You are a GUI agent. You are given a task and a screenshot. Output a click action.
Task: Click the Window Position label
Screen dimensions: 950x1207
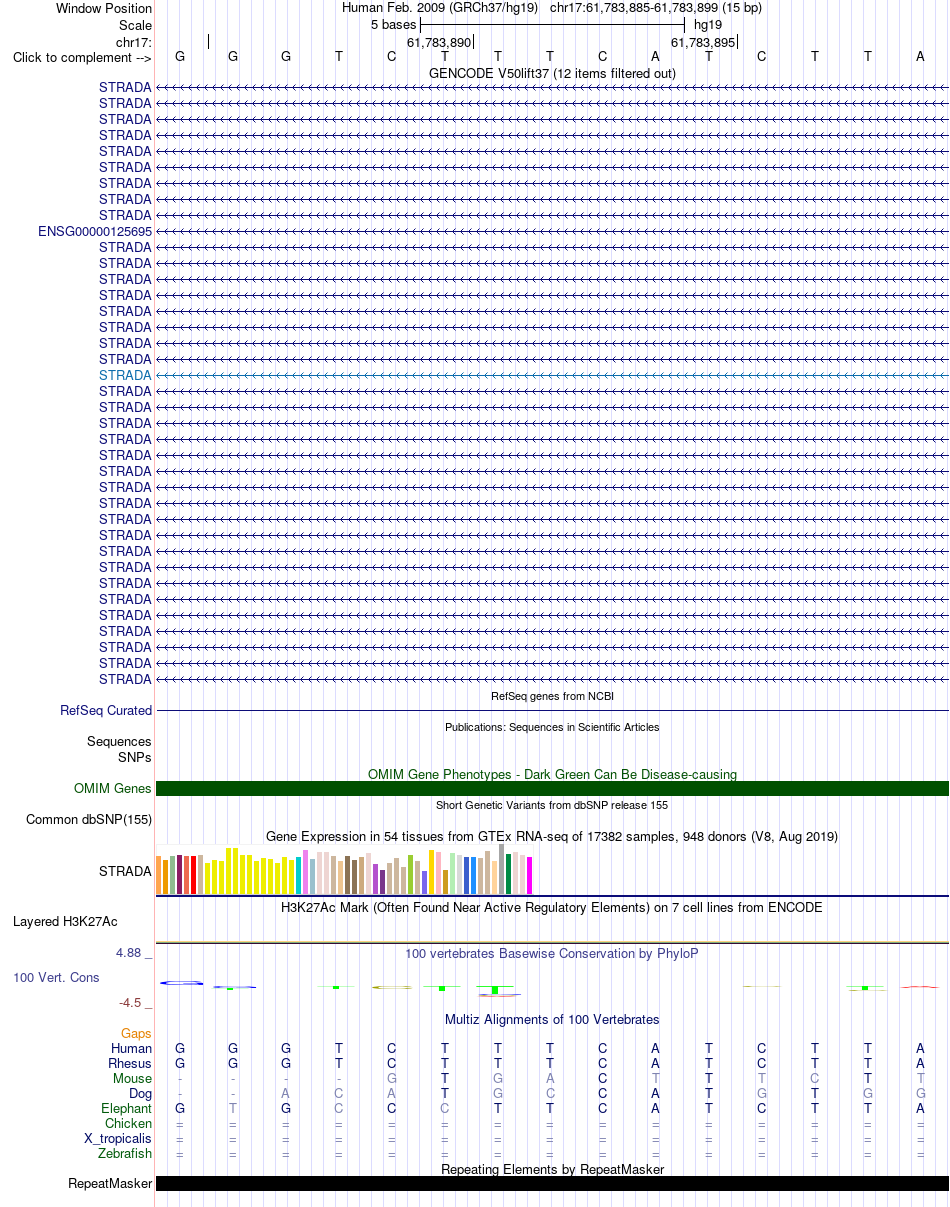[104, 8]
